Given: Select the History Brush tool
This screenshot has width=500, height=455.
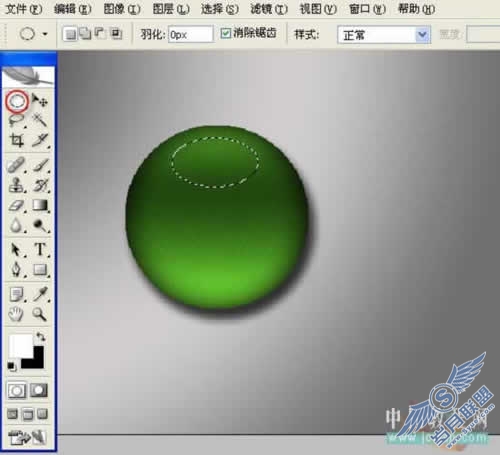Looking at the screenshot, I should pos(41,185).
